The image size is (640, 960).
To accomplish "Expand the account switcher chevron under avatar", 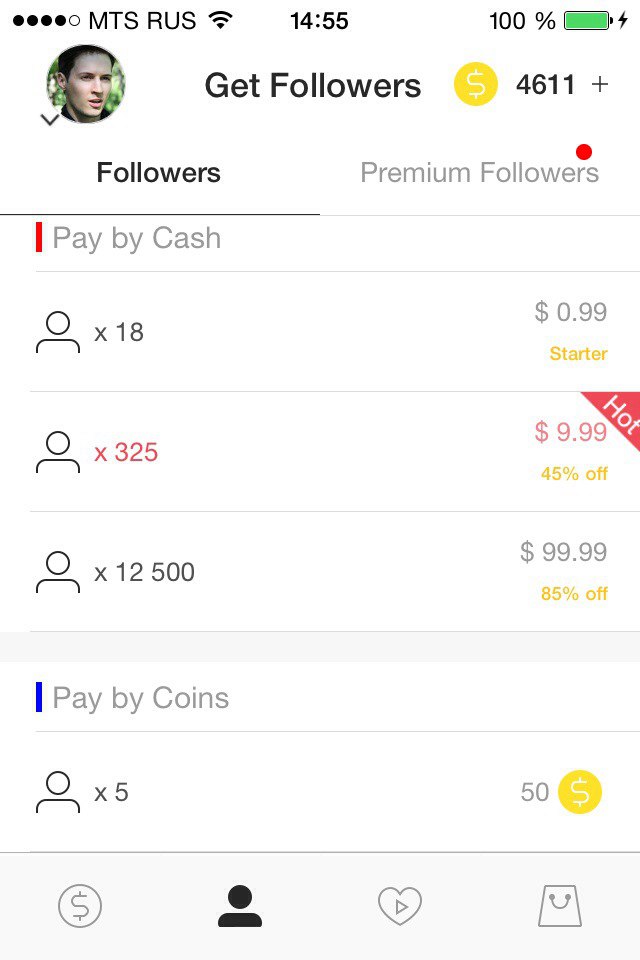I will tap(50, 120).
